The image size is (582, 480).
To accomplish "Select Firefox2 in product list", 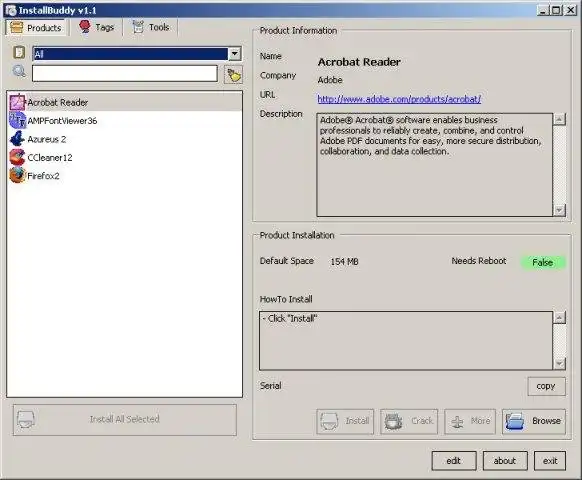I will [x=125, y=176].
